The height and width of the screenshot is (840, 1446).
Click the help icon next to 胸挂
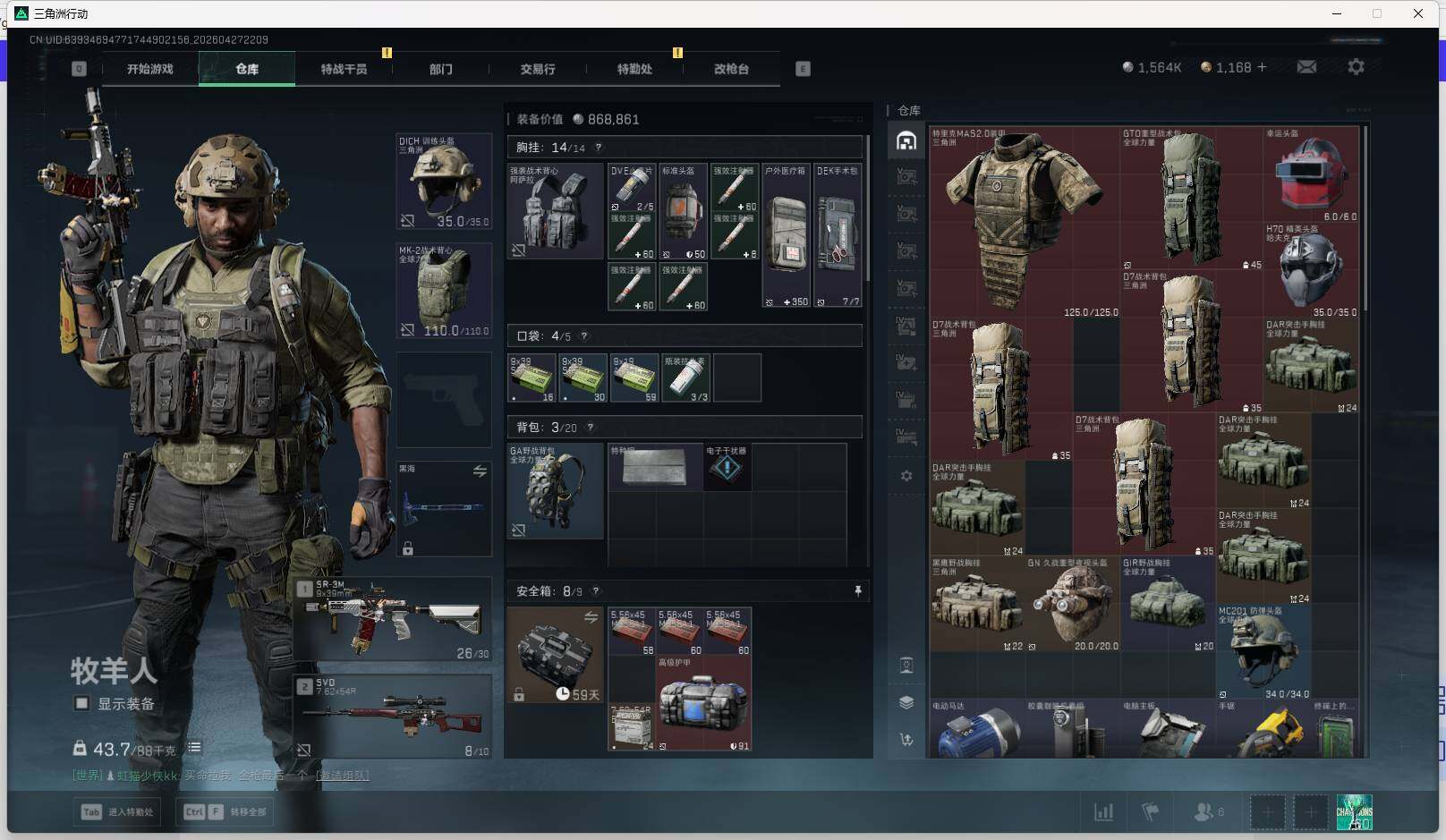(599, 148)
